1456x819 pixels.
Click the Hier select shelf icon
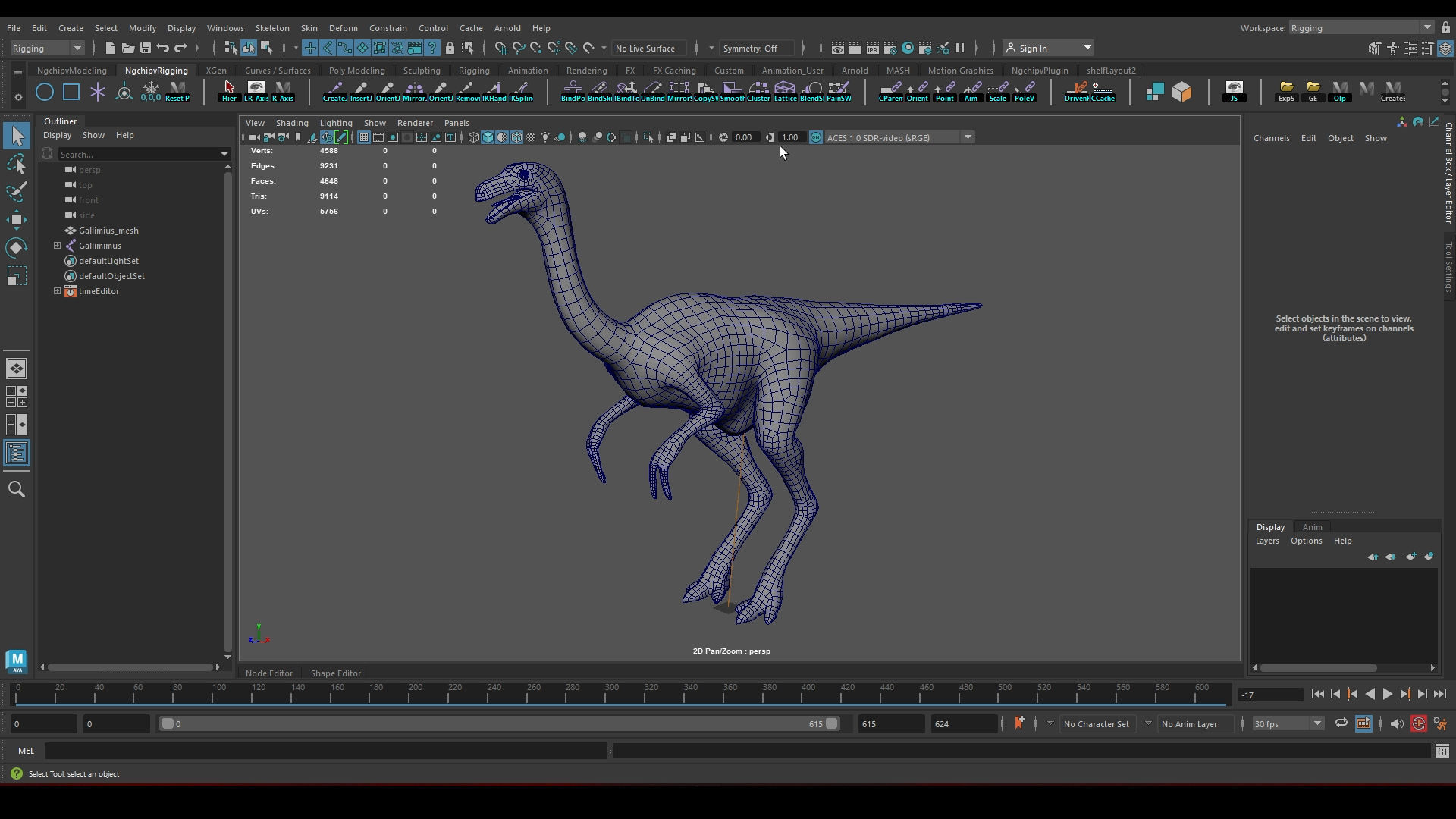(x=229, y=92)
